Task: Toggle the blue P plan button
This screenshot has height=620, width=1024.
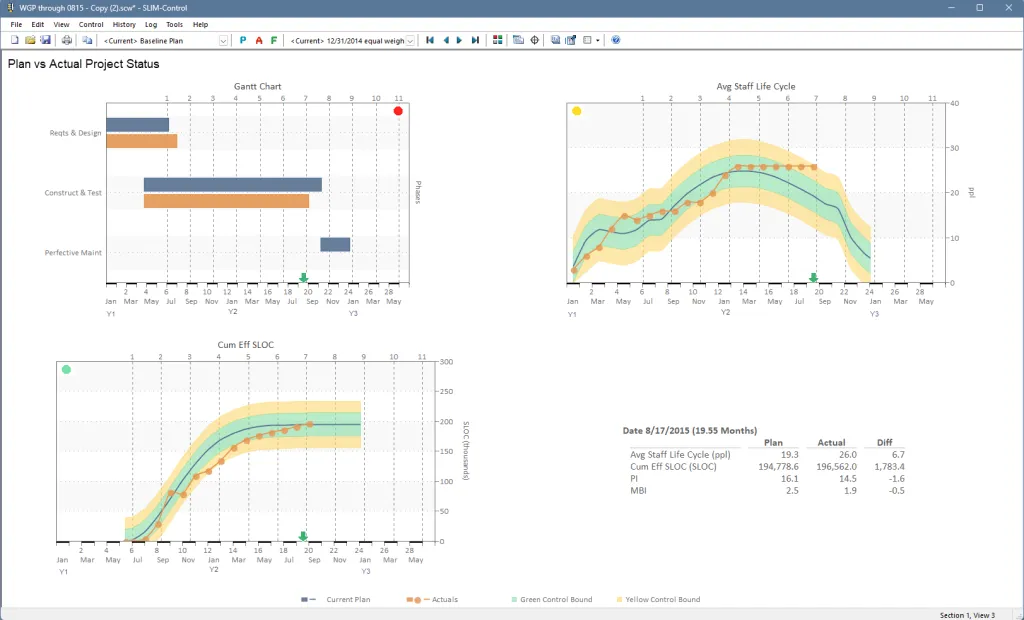Action: (243, 40)
